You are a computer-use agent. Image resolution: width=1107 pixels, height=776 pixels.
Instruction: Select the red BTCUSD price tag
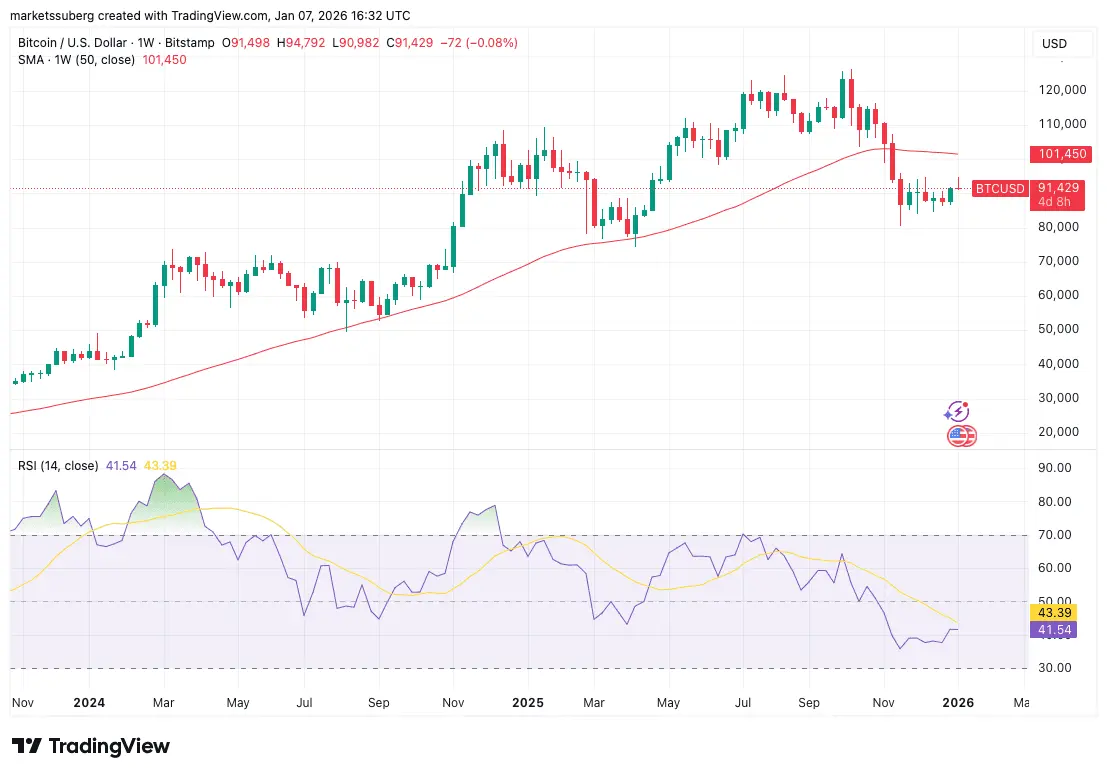click(1000, 188)
